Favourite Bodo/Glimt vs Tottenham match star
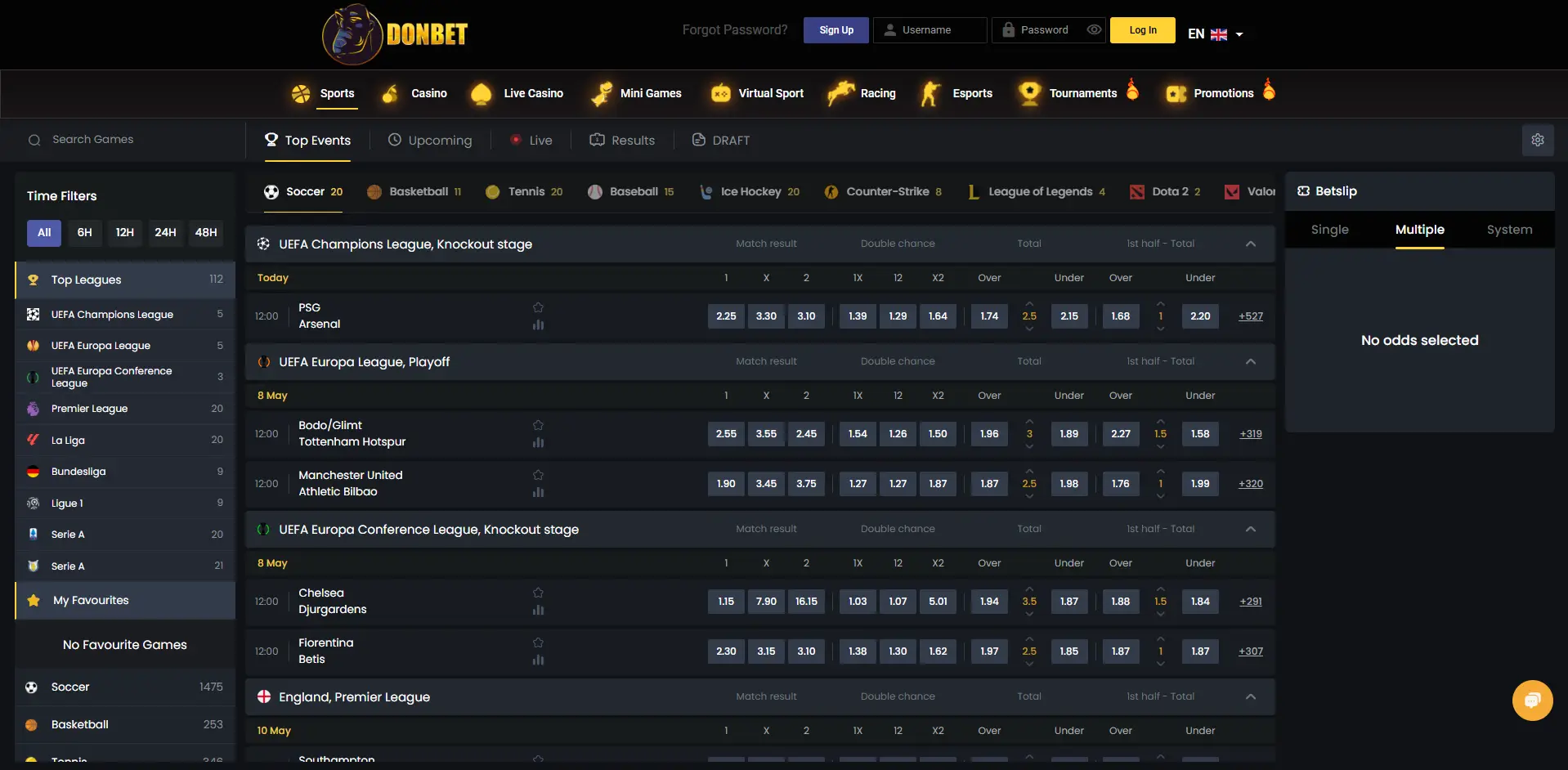Screen dimensions: 1568x770 tap(538, 425)
